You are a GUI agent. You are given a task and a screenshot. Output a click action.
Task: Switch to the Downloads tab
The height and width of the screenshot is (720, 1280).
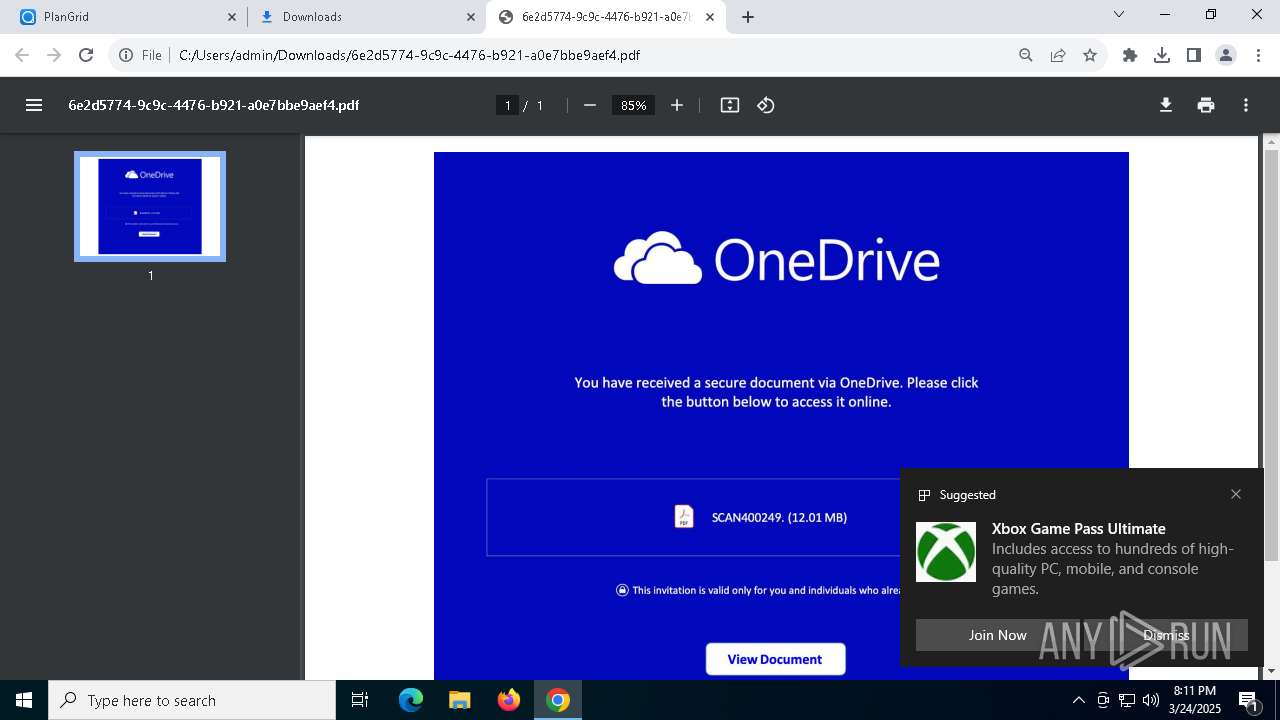pyautogui.click(x=366, y=17)
